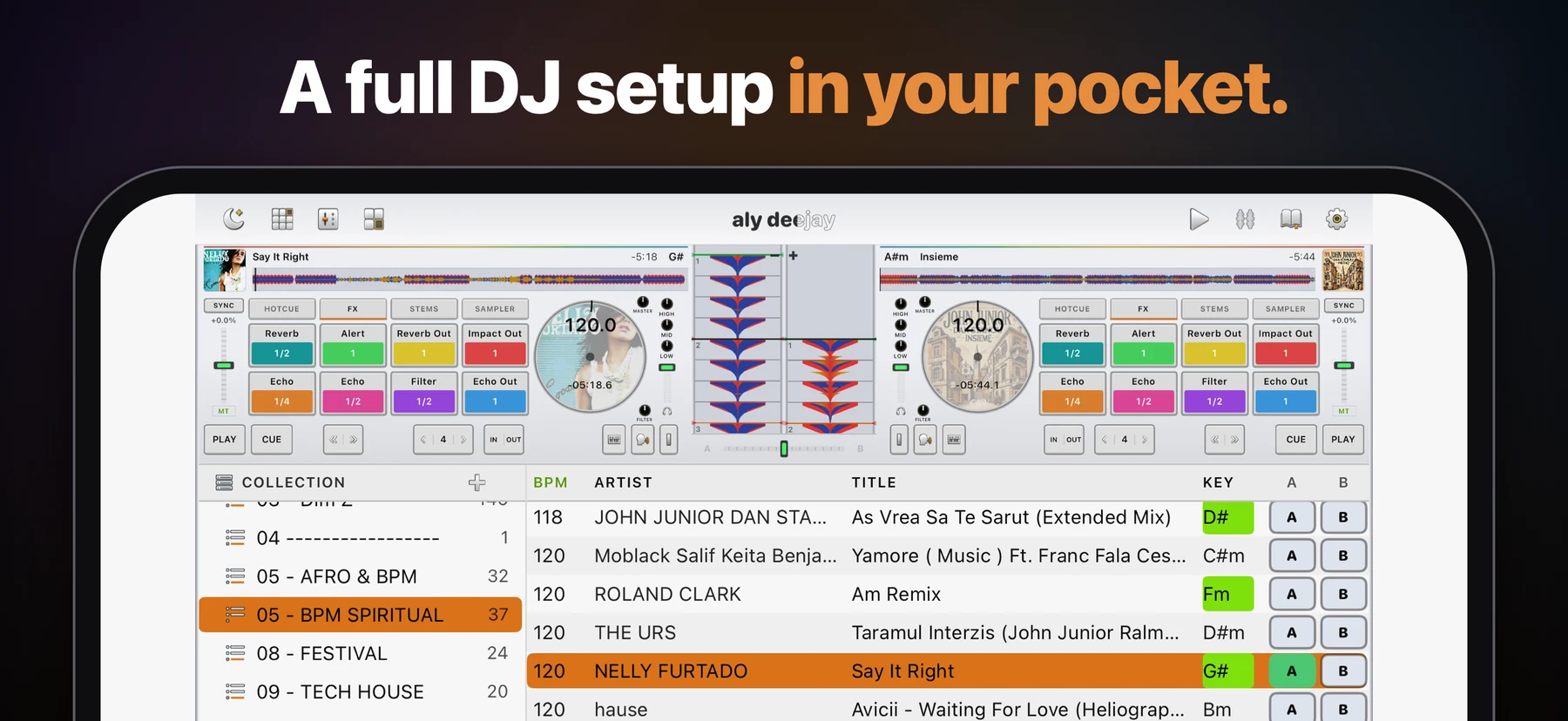This screenshot has height=721, width=1568.
Task: Toggle SYNC on the right deck
Action: 1343,306
